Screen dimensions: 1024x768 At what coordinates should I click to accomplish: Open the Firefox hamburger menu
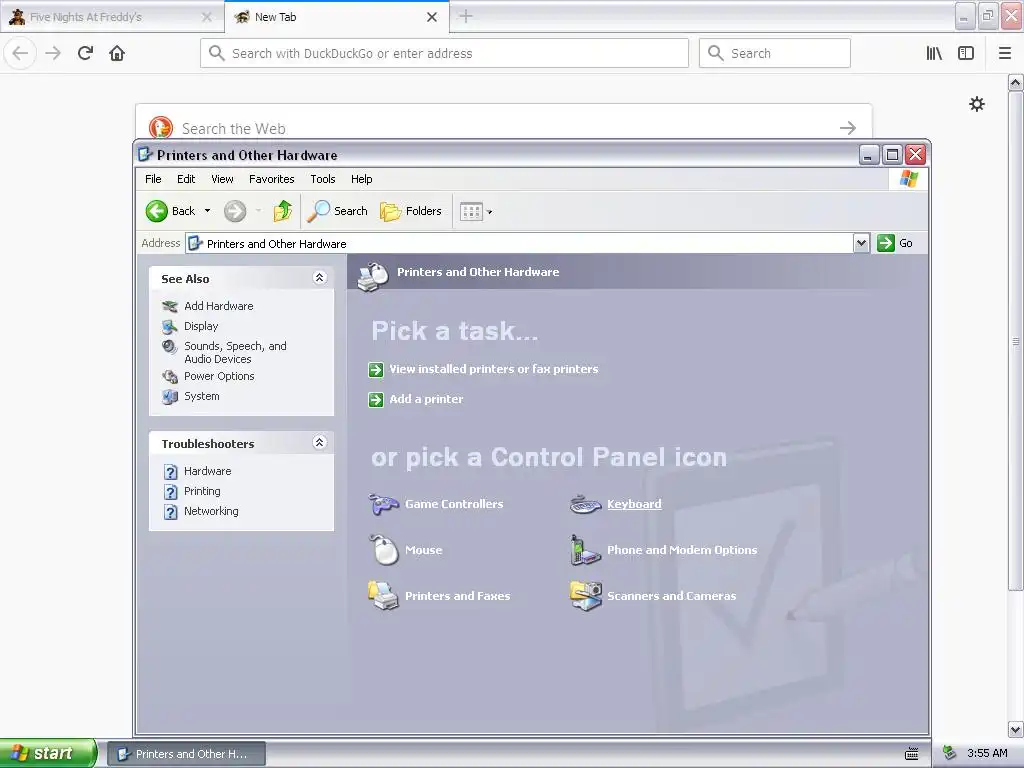[x=1005, y=53]
